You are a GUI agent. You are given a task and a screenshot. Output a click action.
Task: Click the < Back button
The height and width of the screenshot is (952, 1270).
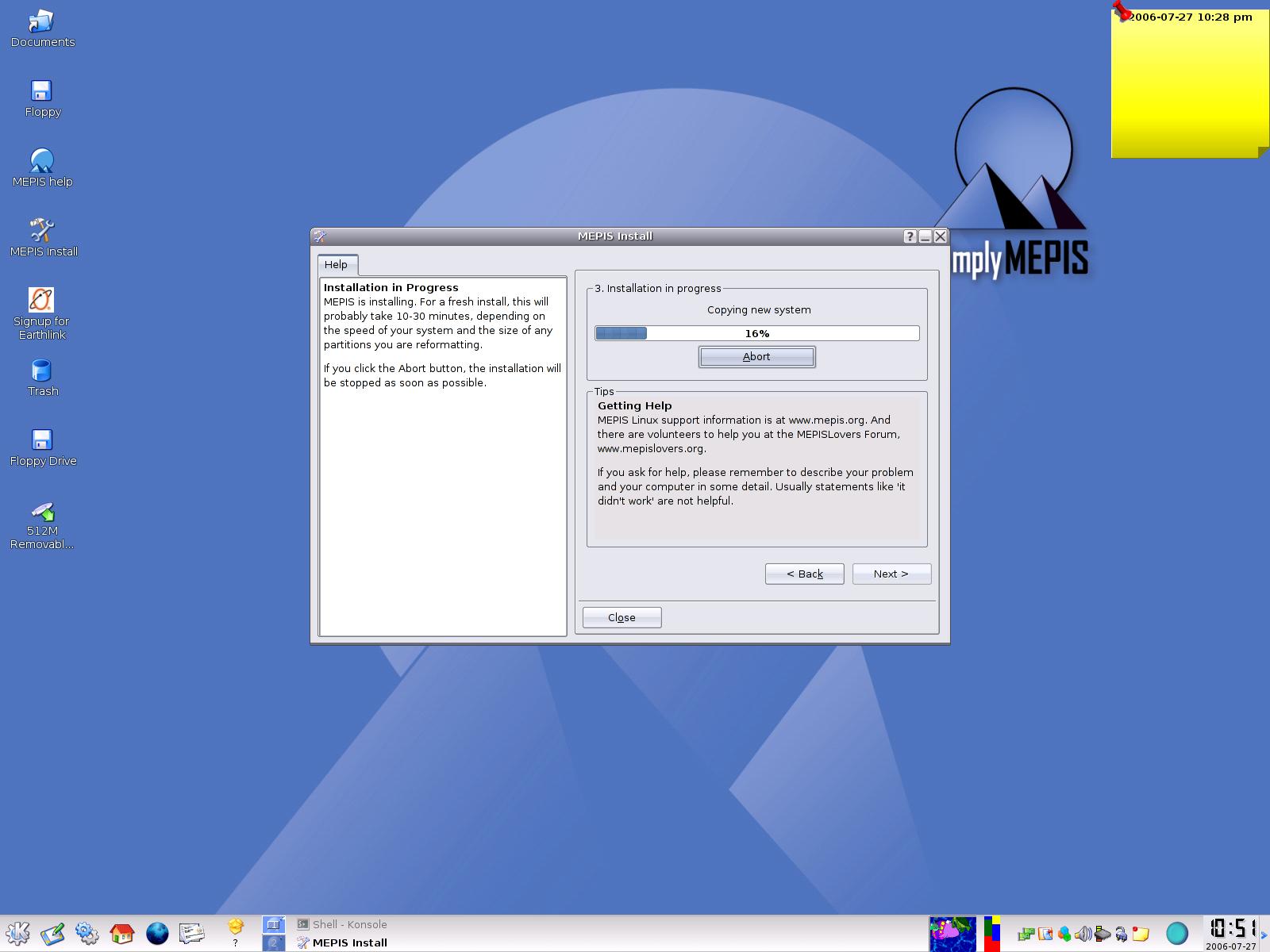click(804, 574)
